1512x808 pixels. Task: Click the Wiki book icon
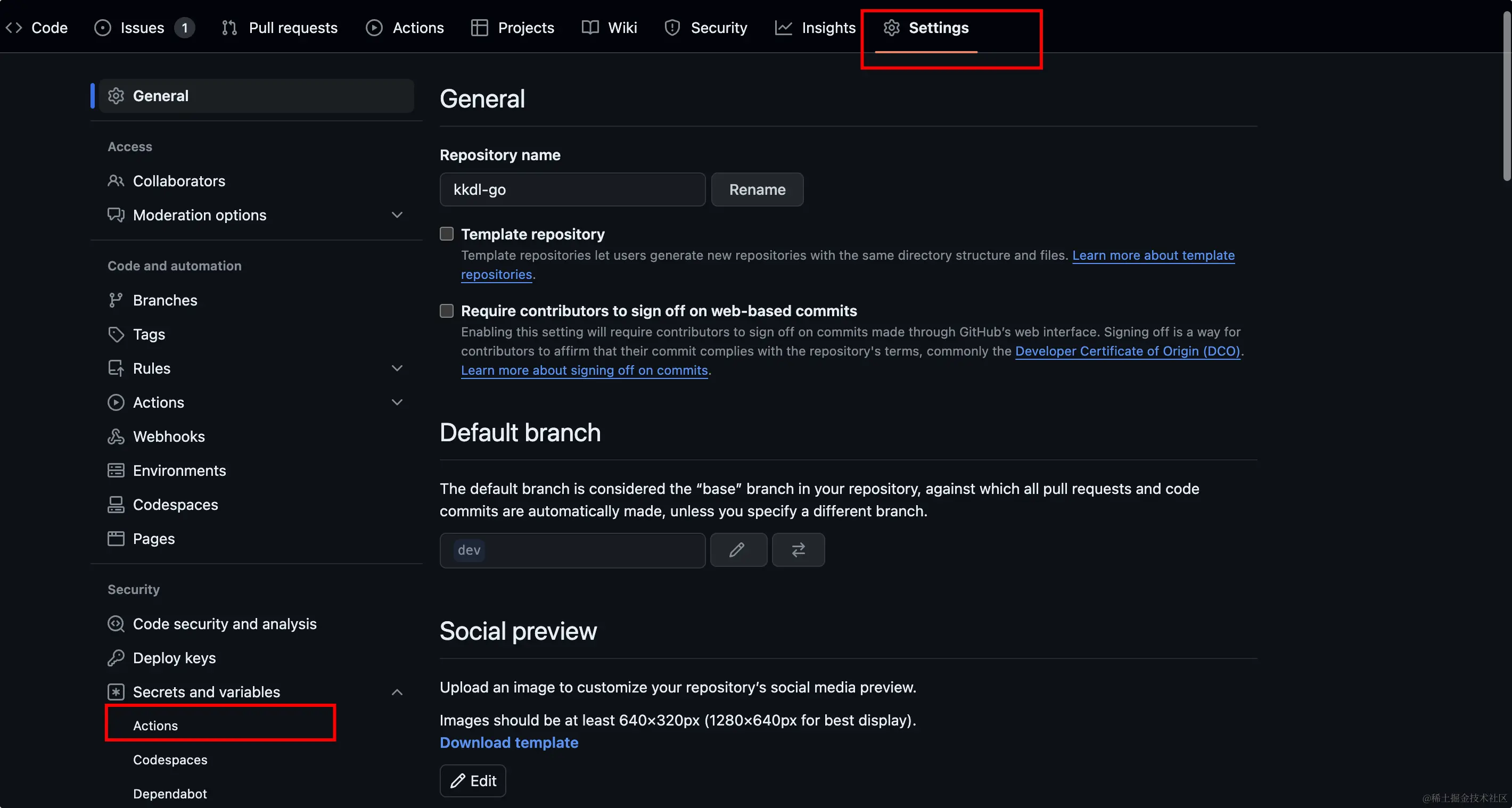click(x=590, y=28)
